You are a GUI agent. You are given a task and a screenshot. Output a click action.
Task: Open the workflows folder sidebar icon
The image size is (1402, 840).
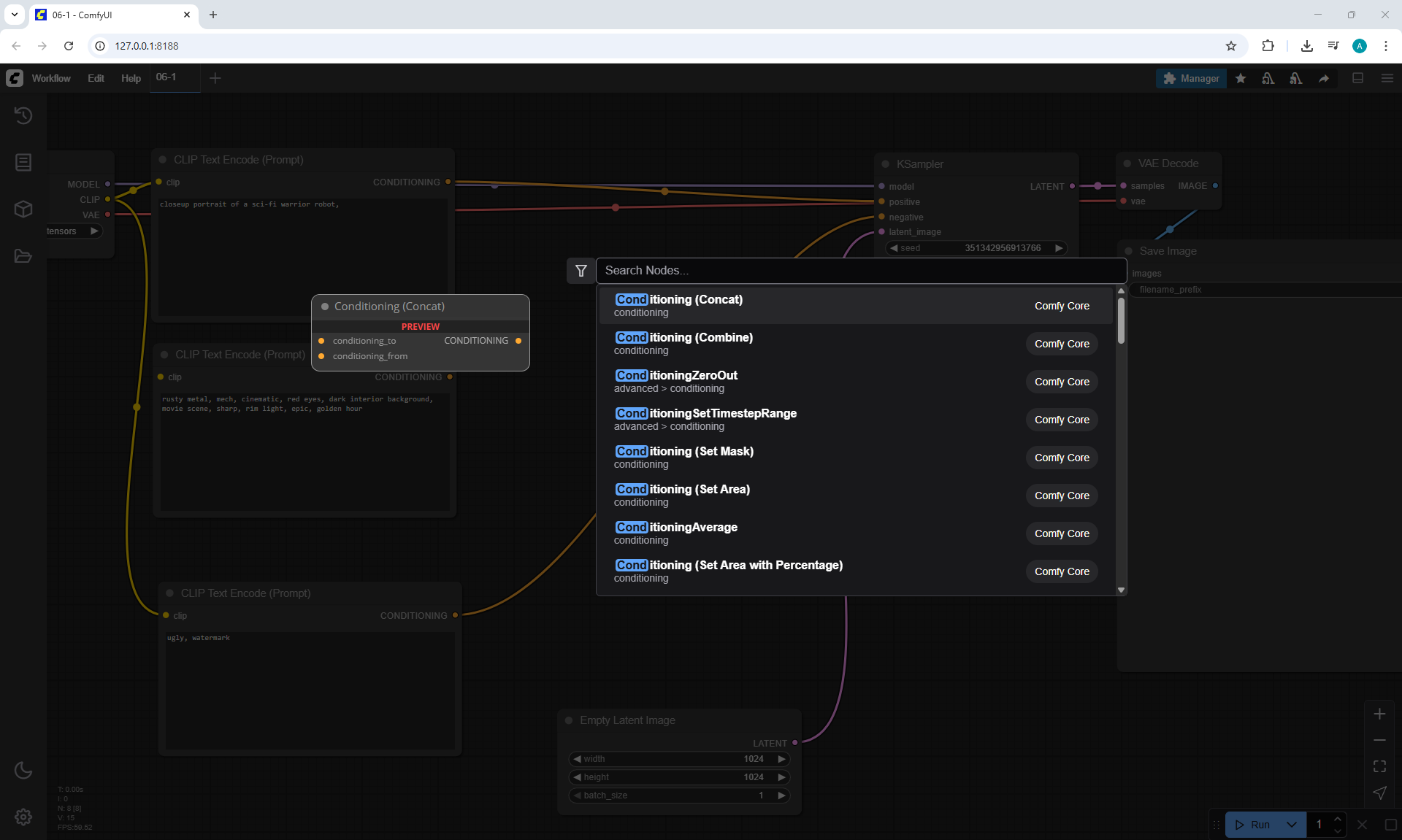pos(23,256)
